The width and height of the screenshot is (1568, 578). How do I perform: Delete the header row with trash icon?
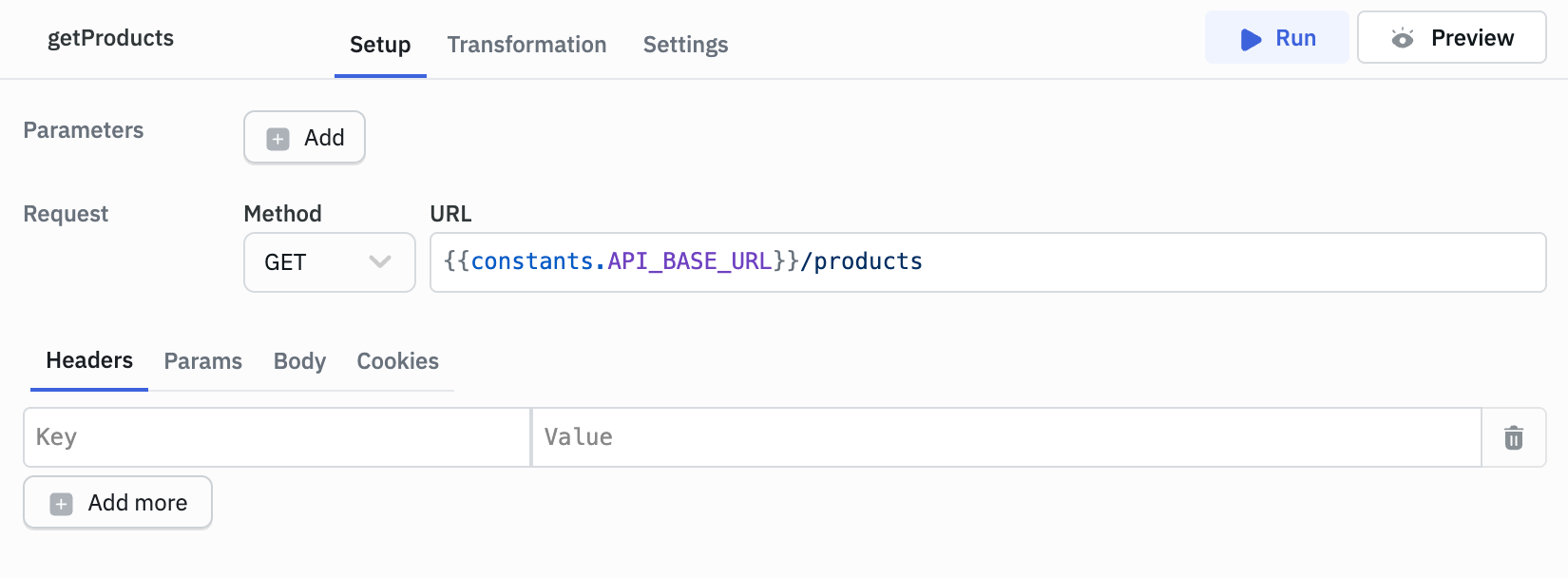(1513, 437)
